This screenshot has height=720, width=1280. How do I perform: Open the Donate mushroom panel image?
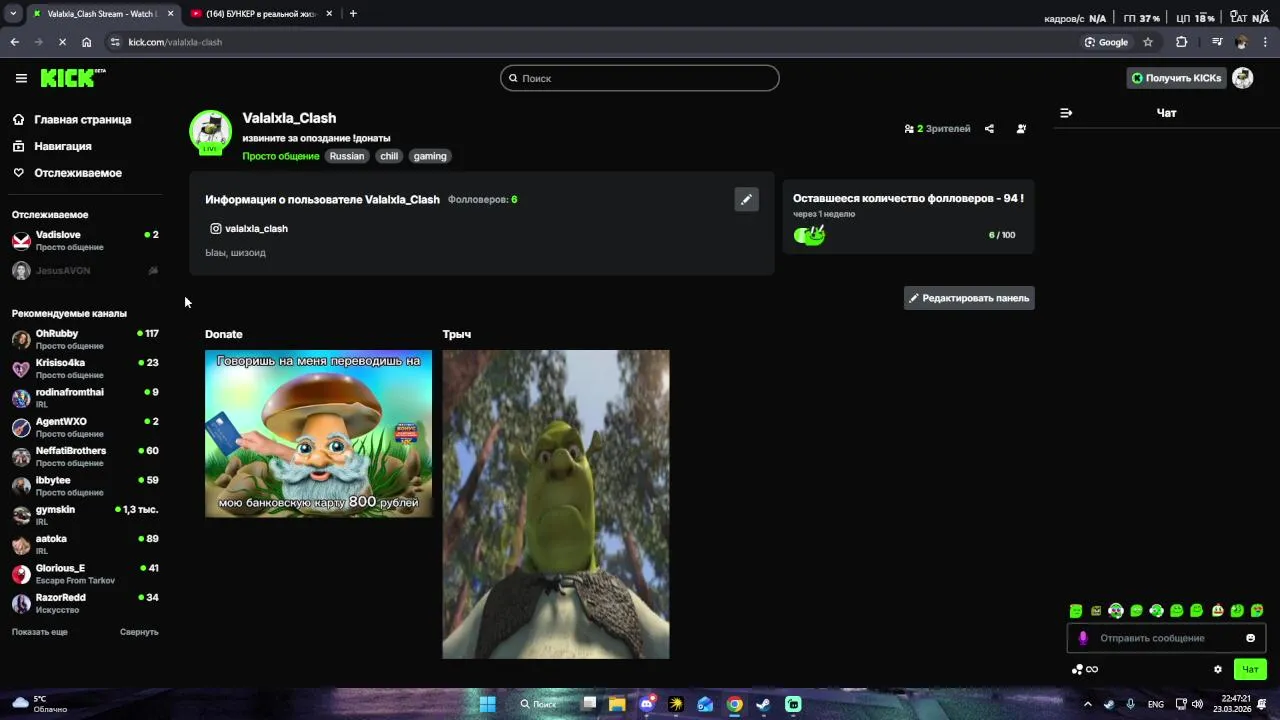click(x=318, y=434)
